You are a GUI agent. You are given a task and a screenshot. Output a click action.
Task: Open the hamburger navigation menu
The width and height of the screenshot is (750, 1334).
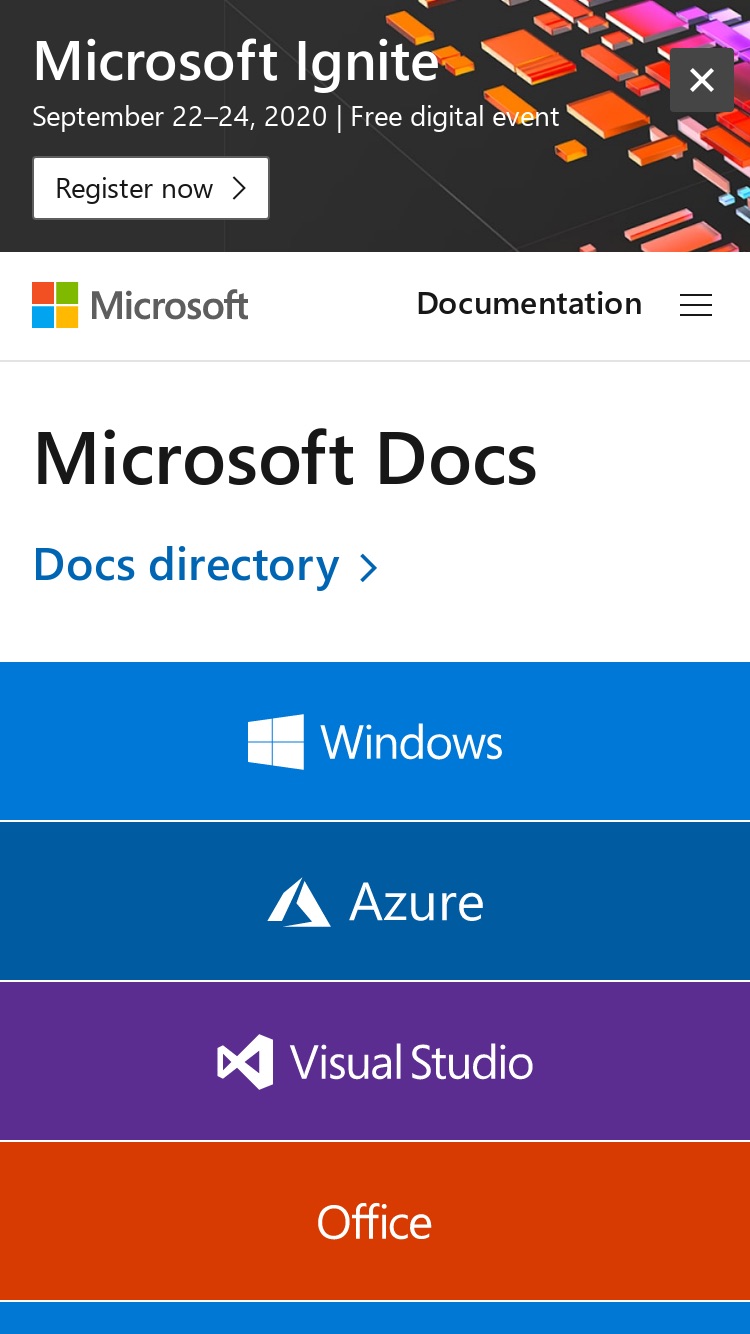696,305
